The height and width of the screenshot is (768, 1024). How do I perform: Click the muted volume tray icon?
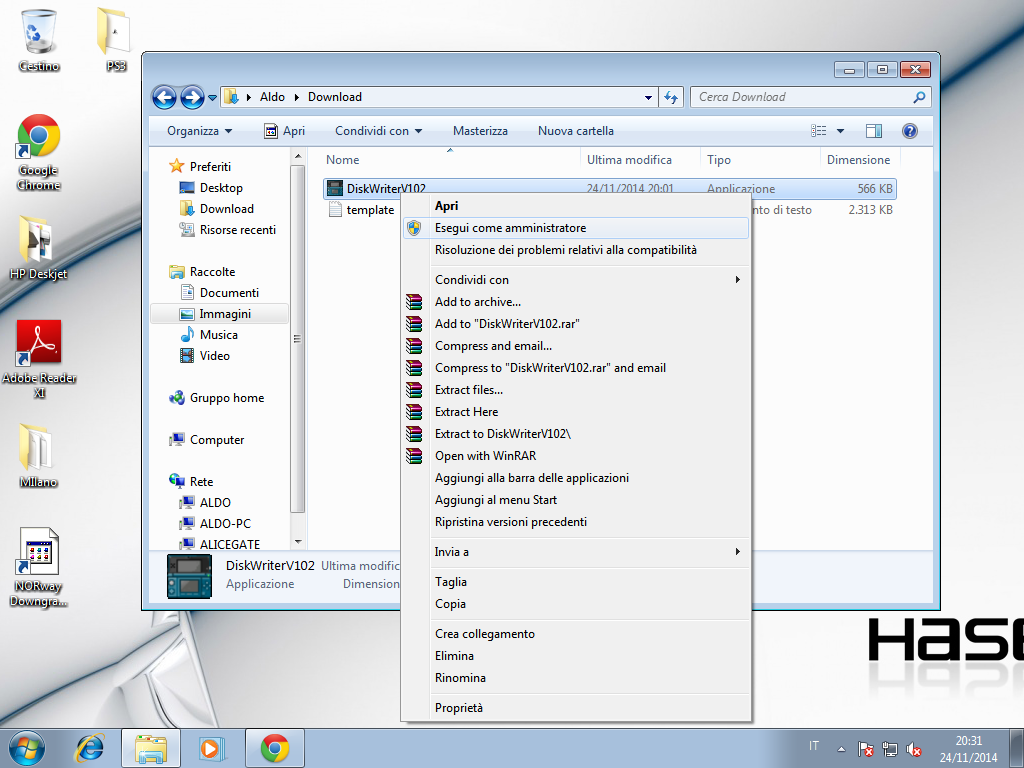click(914, 749)
